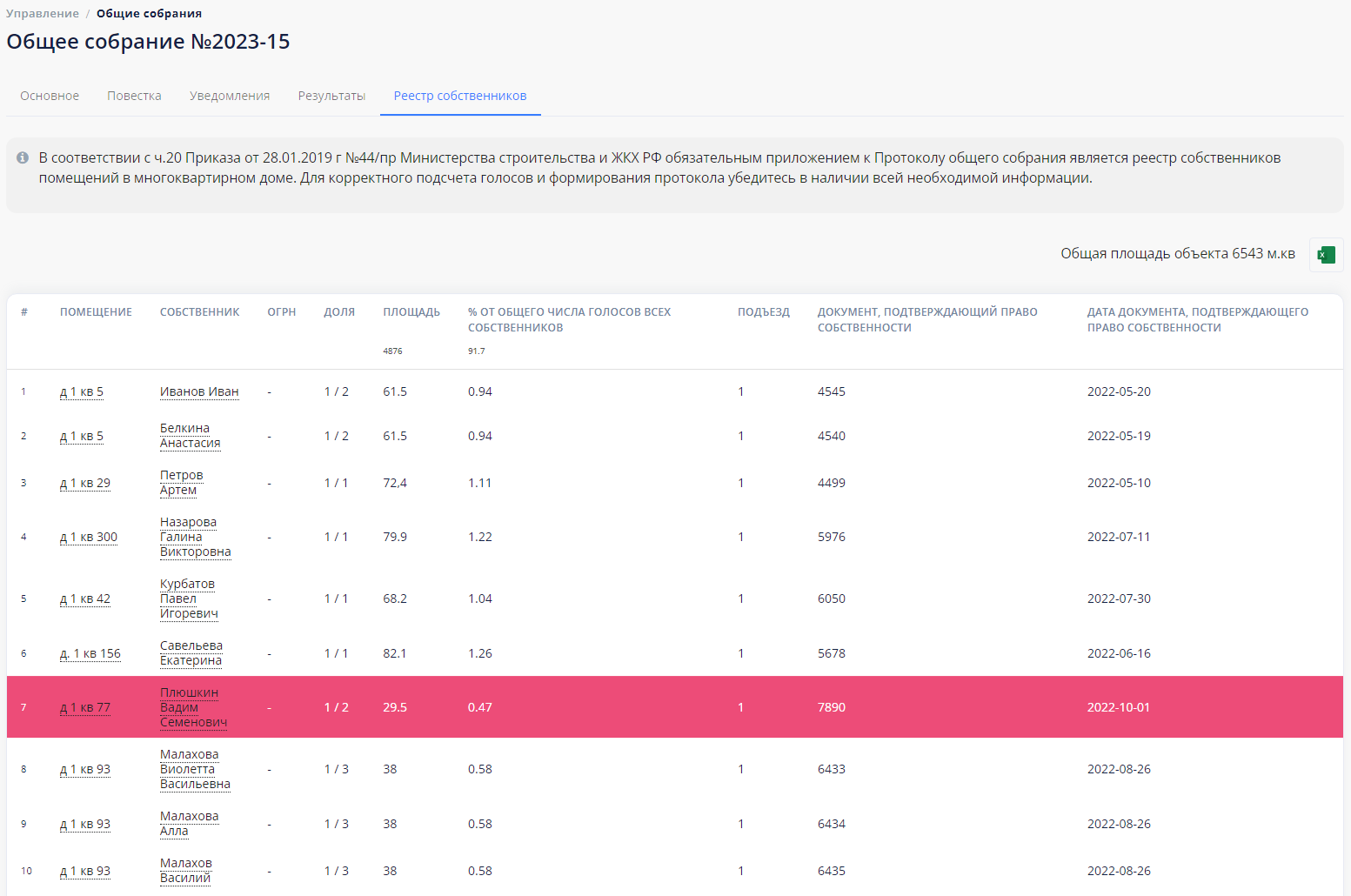The height and width of the screenshot is (896, 1351).
Task: Open owner Курбатов Павел Игоревич
Action: [x=189, y=598]
